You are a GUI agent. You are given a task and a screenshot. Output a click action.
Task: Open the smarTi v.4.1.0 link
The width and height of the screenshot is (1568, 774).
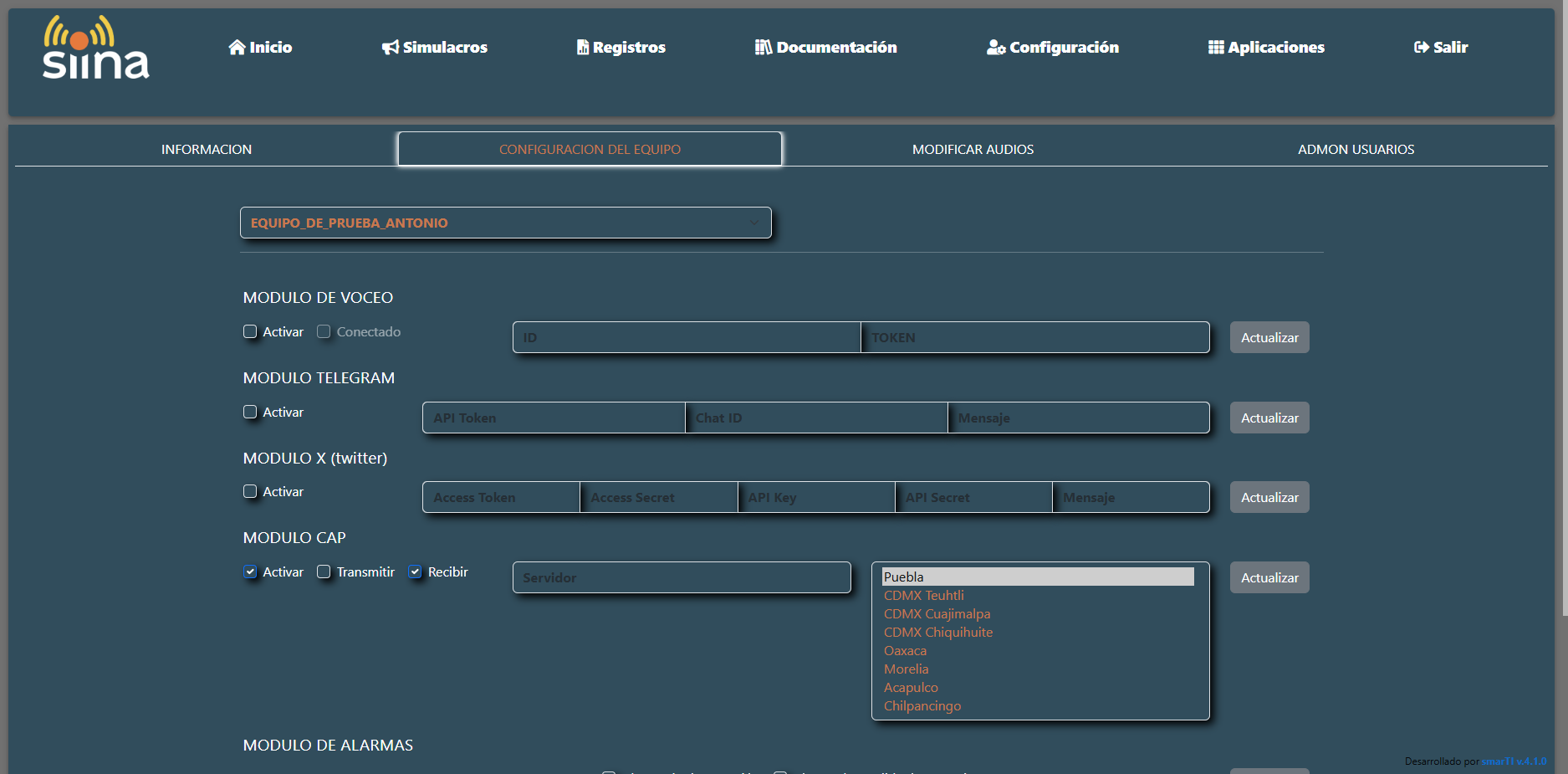pos(1514,761)
